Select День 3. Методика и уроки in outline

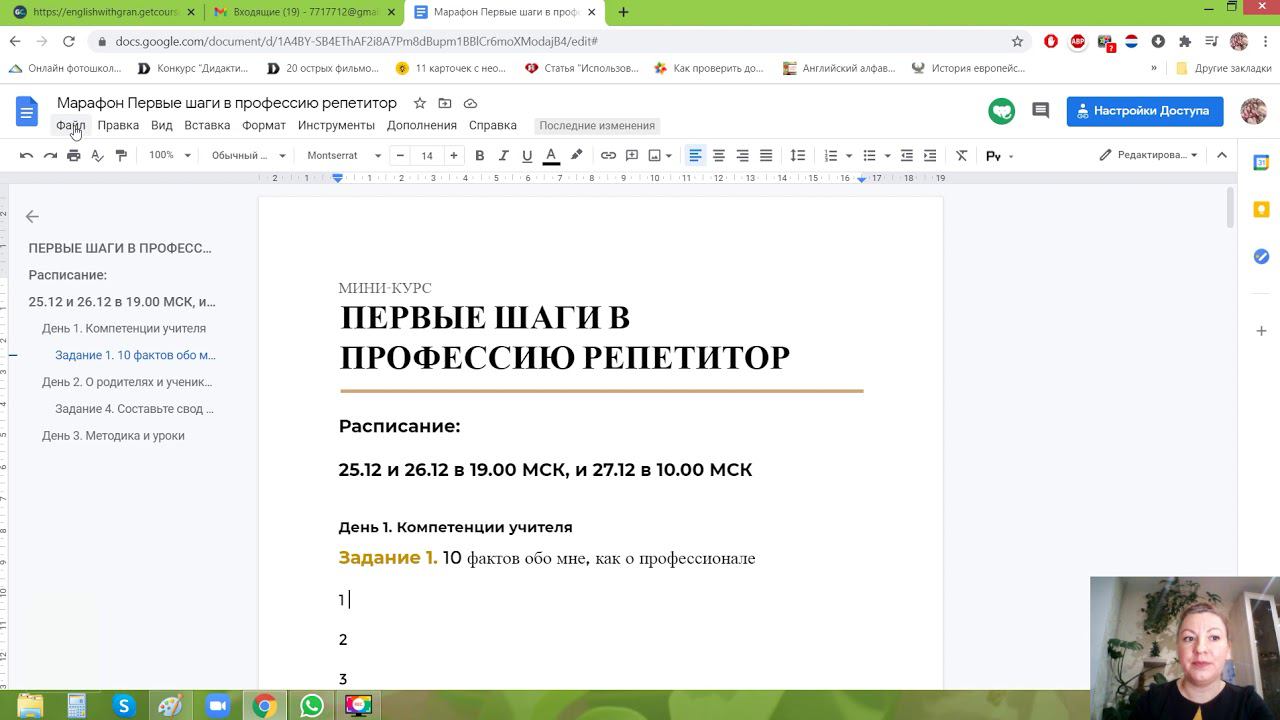pos(113,435)
